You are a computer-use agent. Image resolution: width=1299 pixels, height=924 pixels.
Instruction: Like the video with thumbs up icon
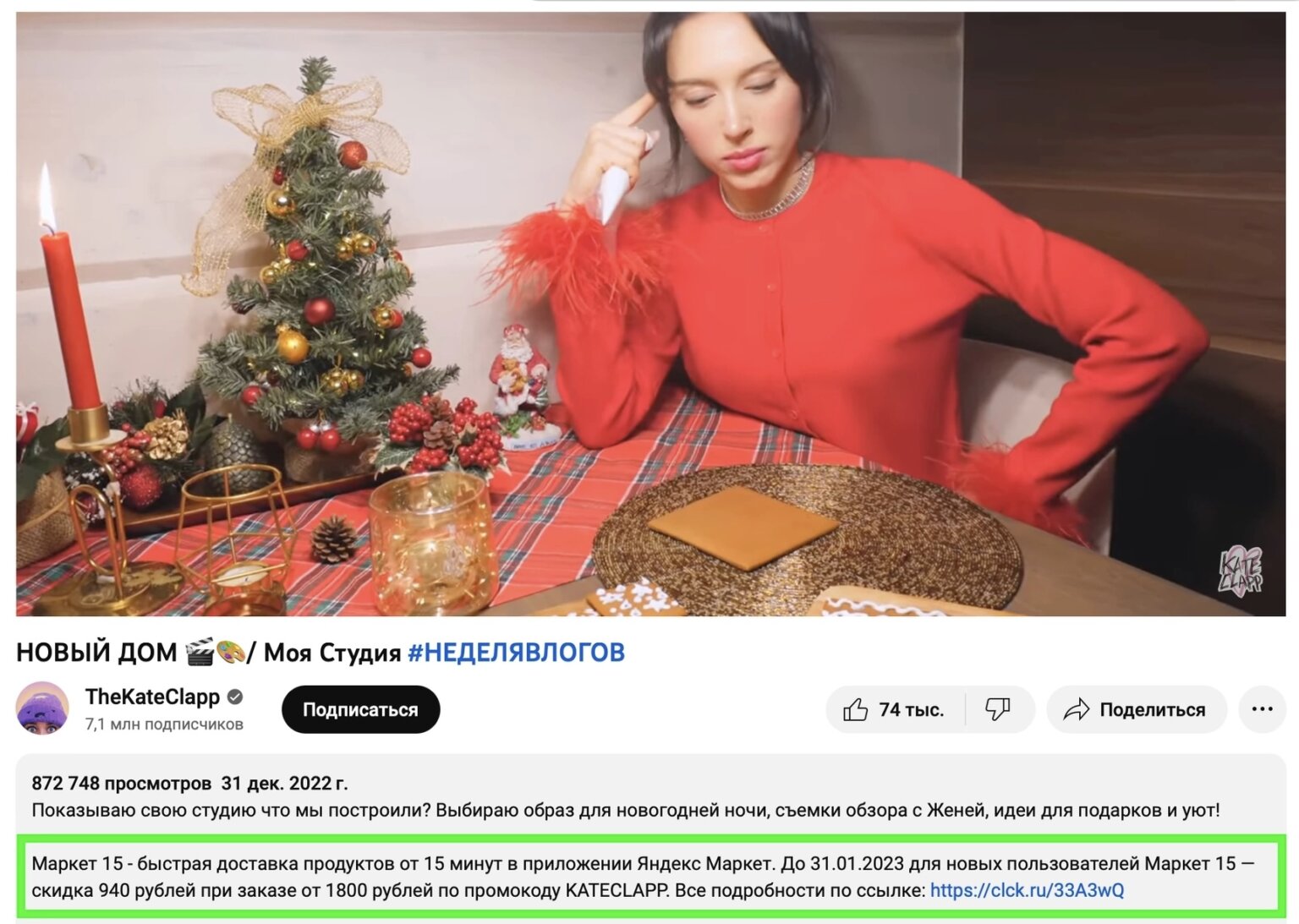tap(855, 709)
